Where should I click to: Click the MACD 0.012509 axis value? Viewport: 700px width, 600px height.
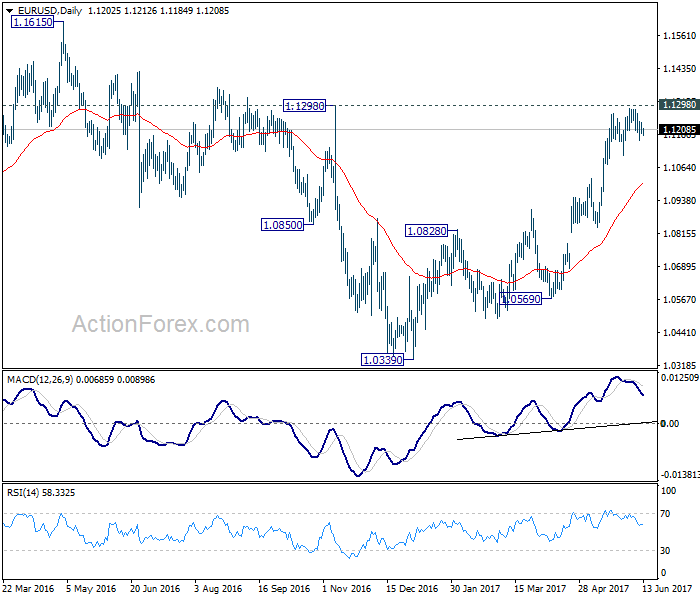[x=680, y=378]
